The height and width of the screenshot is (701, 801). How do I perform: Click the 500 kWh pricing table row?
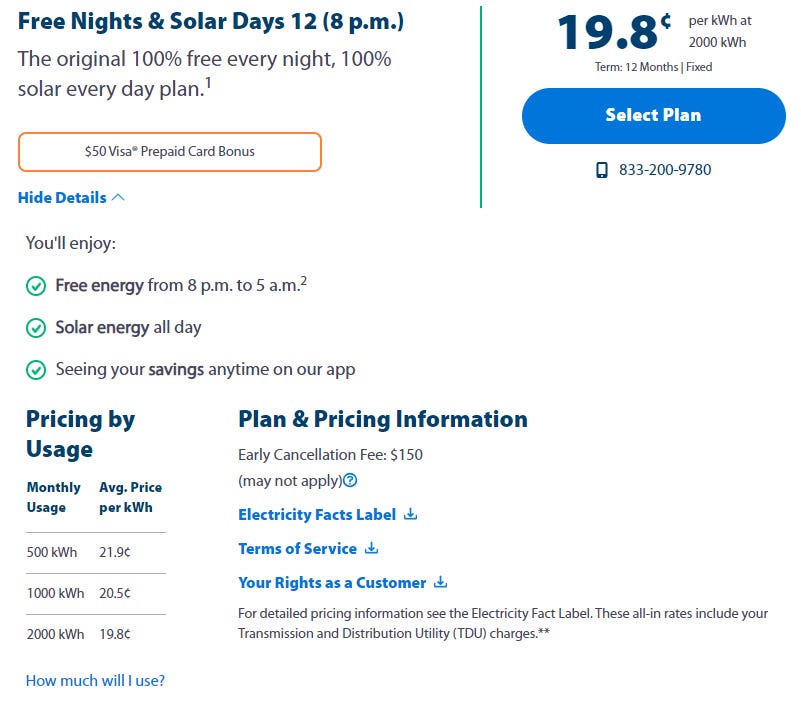click(x=95, y=552)
